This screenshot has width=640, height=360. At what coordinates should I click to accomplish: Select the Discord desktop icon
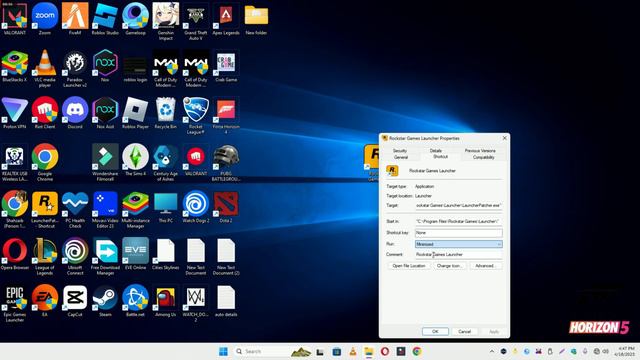click(x=75, y=113)
